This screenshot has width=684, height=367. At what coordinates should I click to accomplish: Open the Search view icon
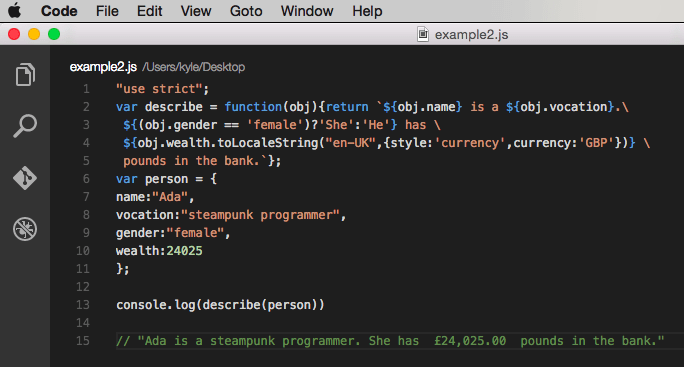pyautogui.click(x=25, y=126)
